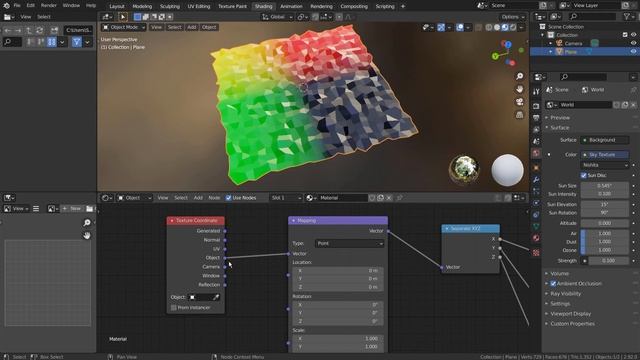640x360 pixels.
Task: Click the viewport pan hand icon
Action: [x=519, y=89]
